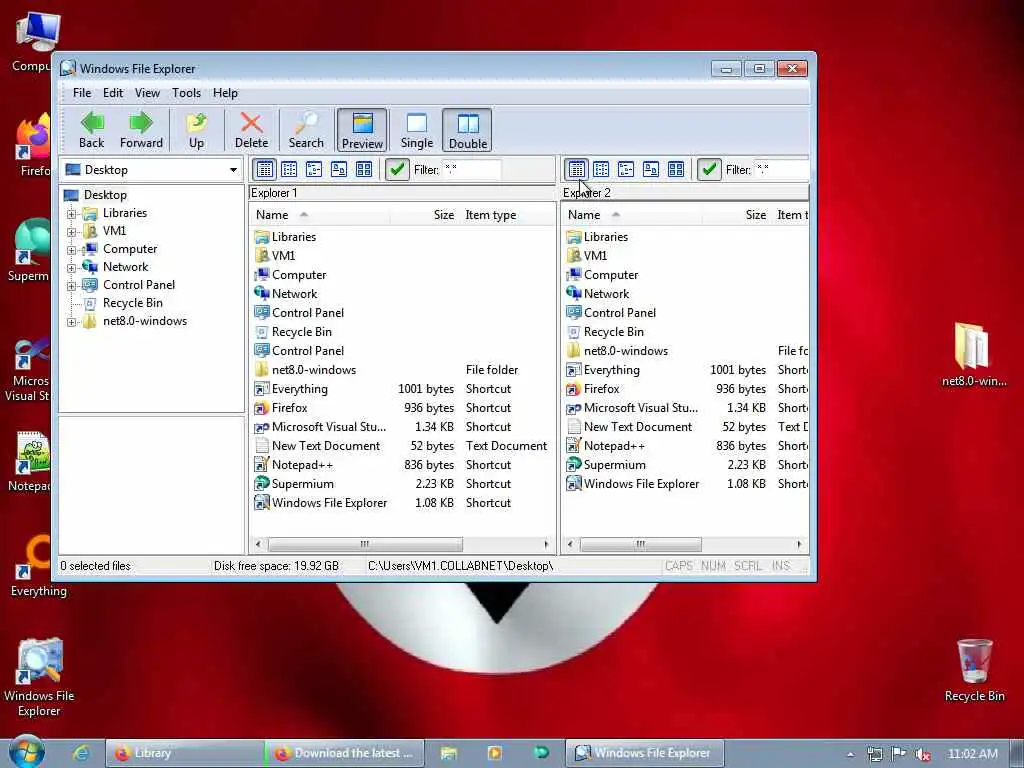The height and width of the screenshot is (768, 1024).
Task: Open Recycle Bin desktop icon
Action: 974,670
